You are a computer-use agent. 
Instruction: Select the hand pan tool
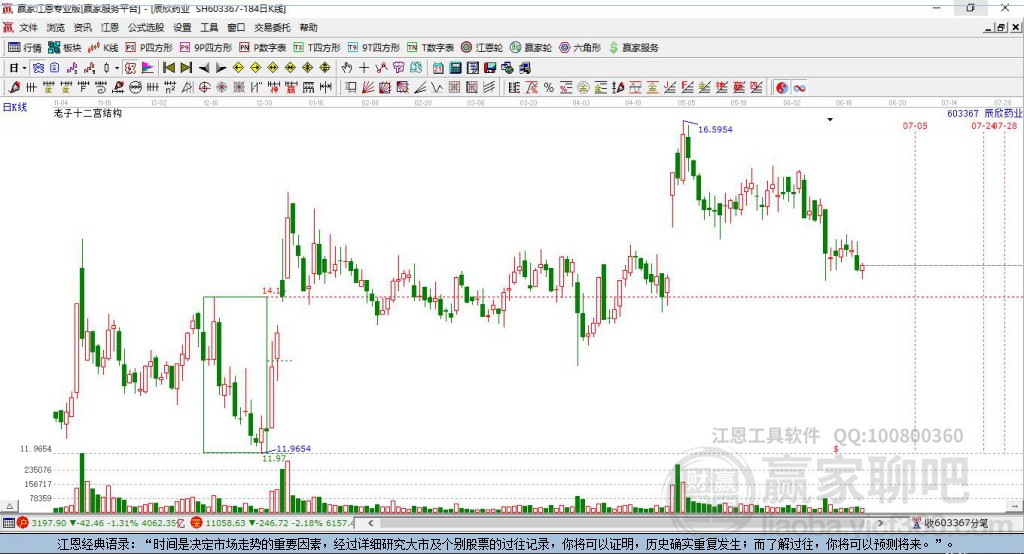click(x=347, y=68)
